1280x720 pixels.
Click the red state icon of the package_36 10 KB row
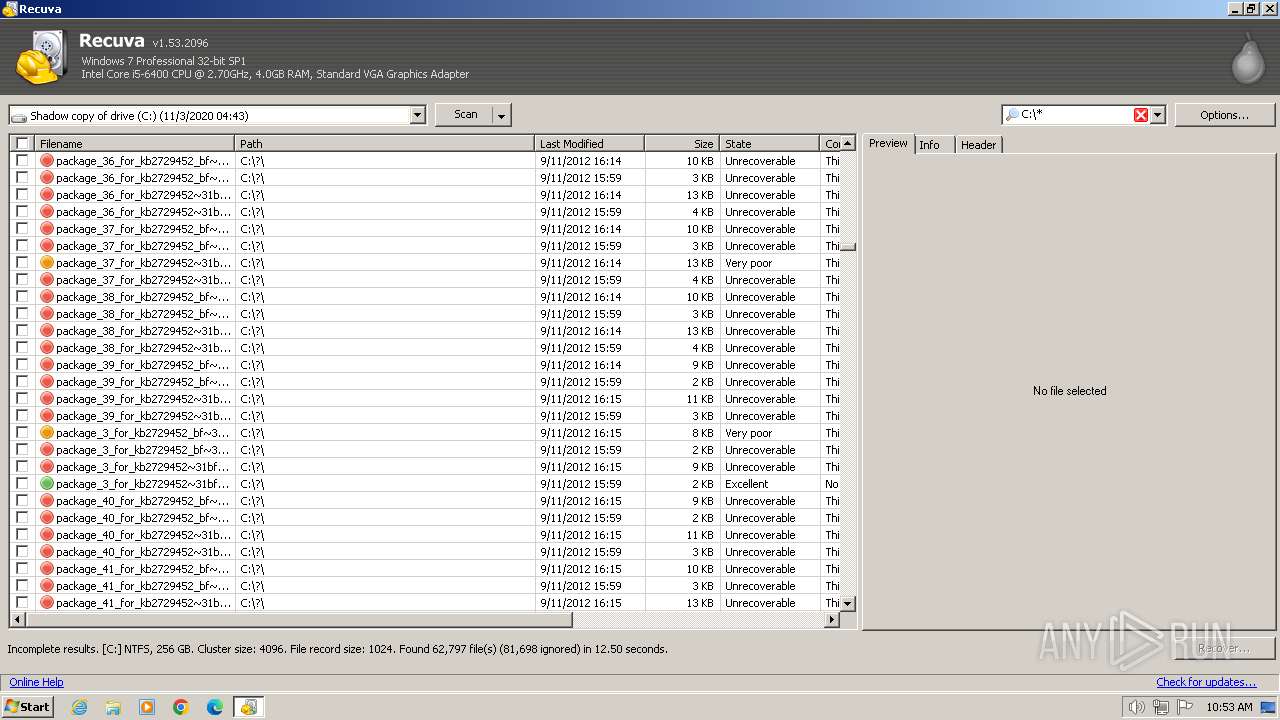(46, 161)
